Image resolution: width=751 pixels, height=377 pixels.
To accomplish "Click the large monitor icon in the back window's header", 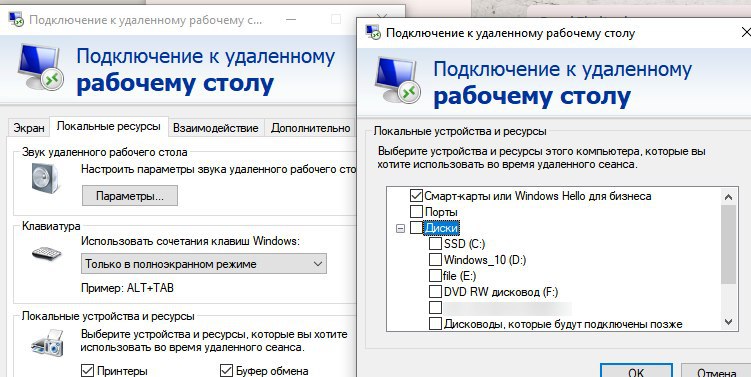I will pyautogui.click(x=40, y=67).
